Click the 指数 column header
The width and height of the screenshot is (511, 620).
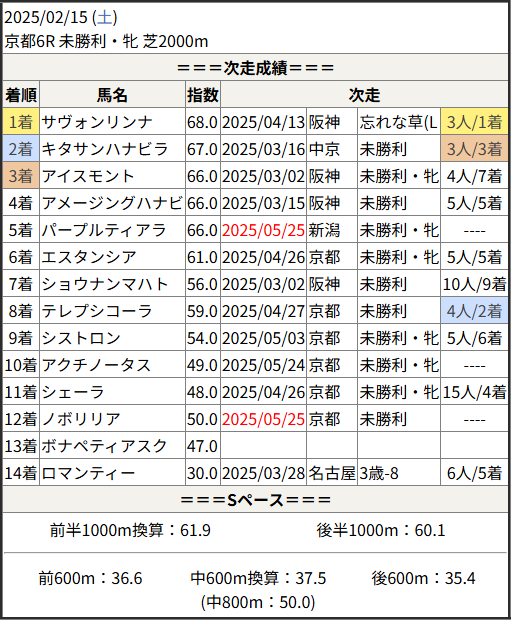203,95
